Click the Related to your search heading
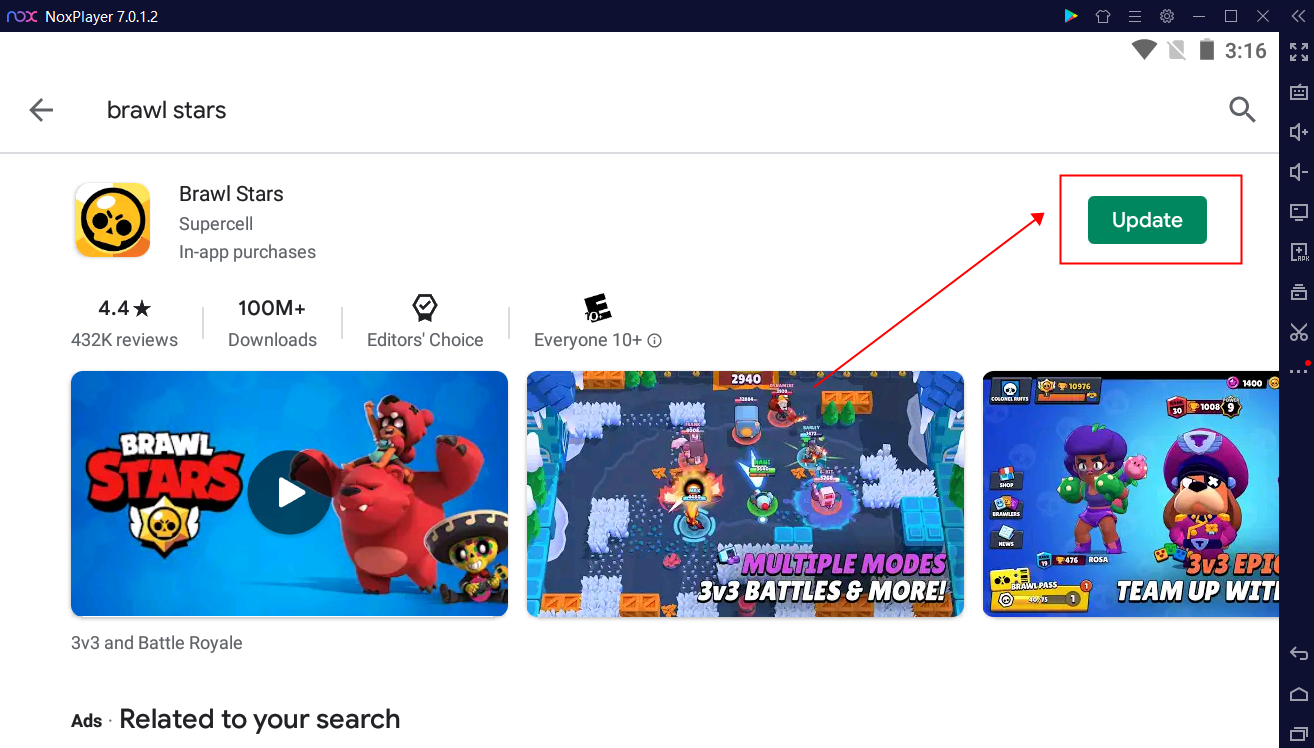1314x748 pixels. (260, 719)
